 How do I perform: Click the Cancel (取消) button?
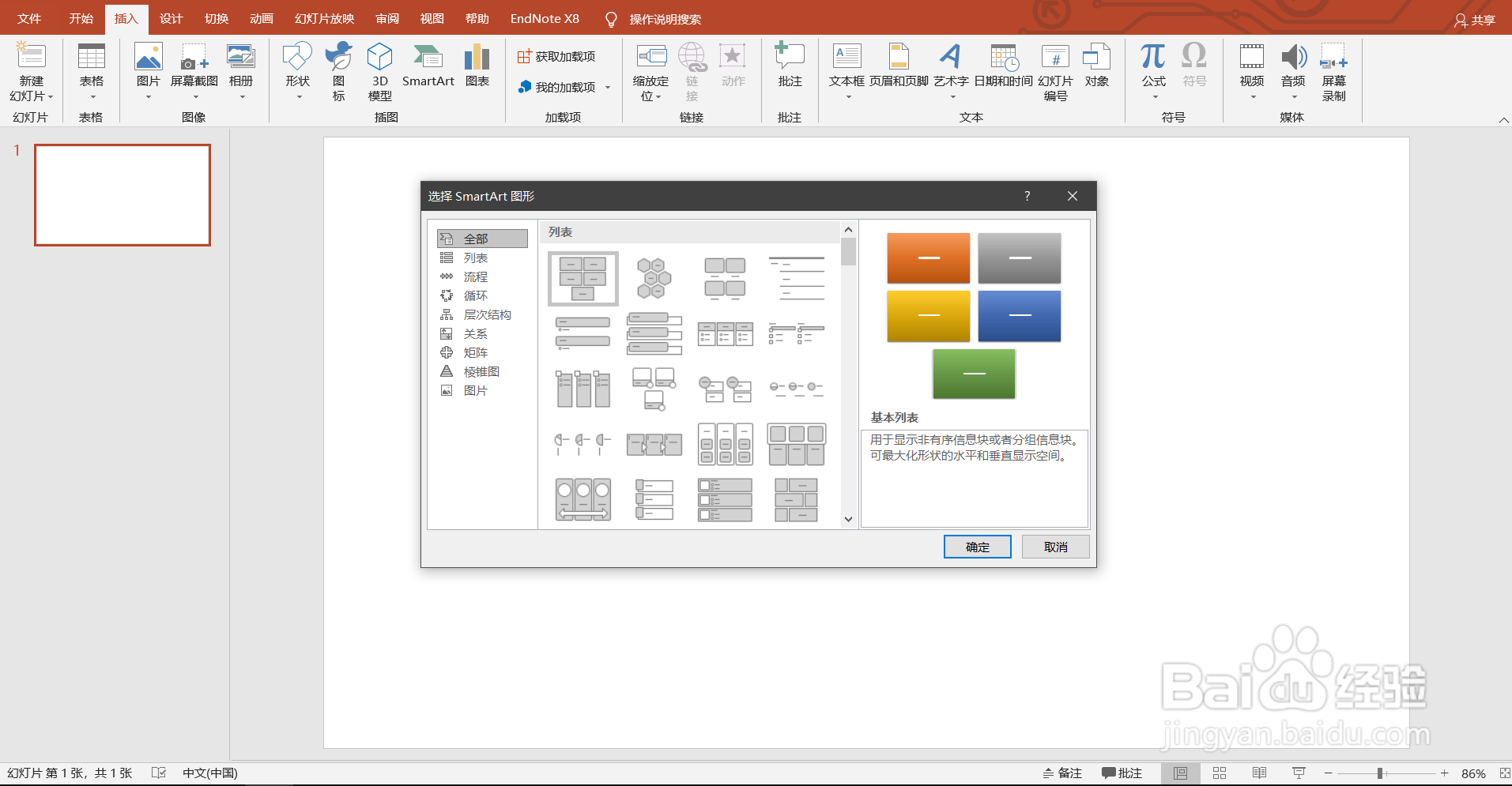[x=1056, y=547]
